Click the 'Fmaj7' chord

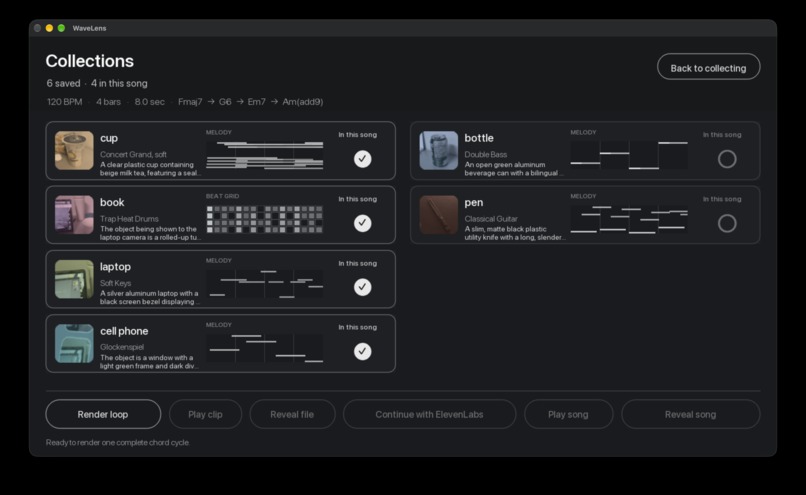(190, 102)
